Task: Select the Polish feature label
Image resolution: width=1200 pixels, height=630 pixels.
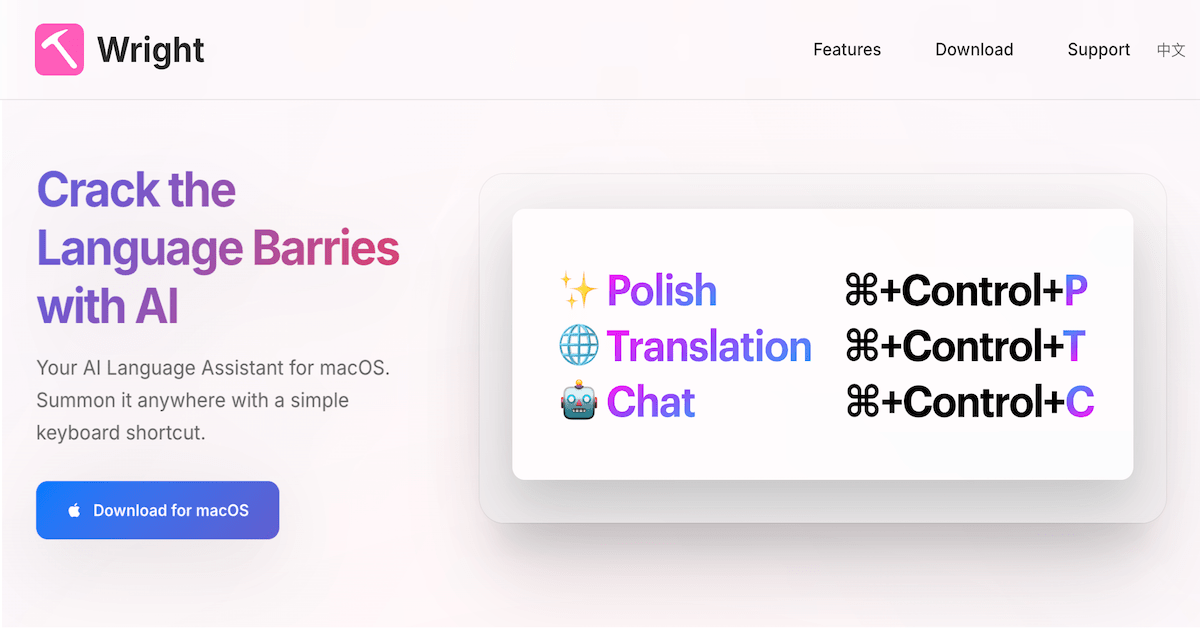Action: pos(661,290)
